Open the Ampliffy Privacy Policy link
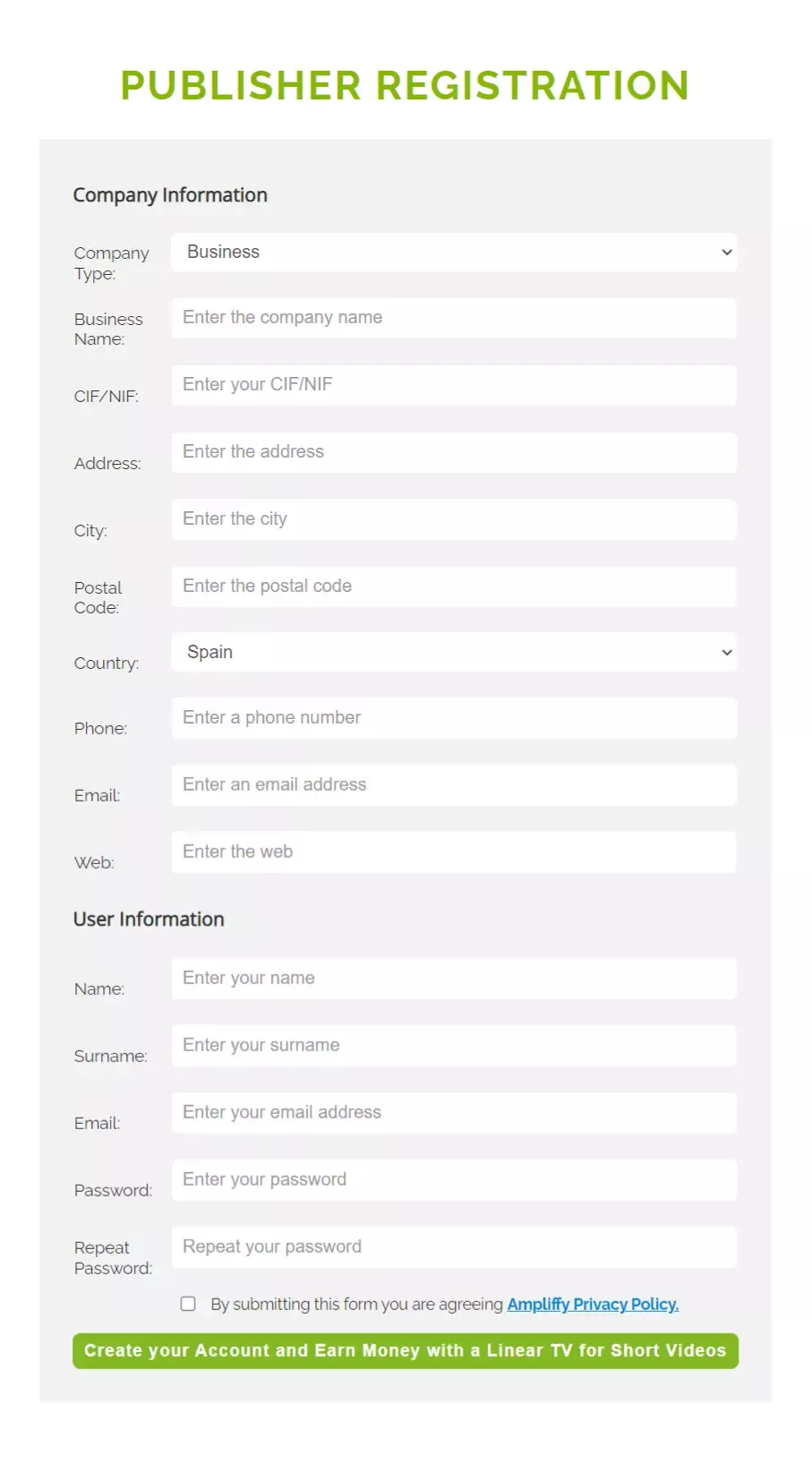This screenshot has height=1473, width=812. (x=593, y=1305)
